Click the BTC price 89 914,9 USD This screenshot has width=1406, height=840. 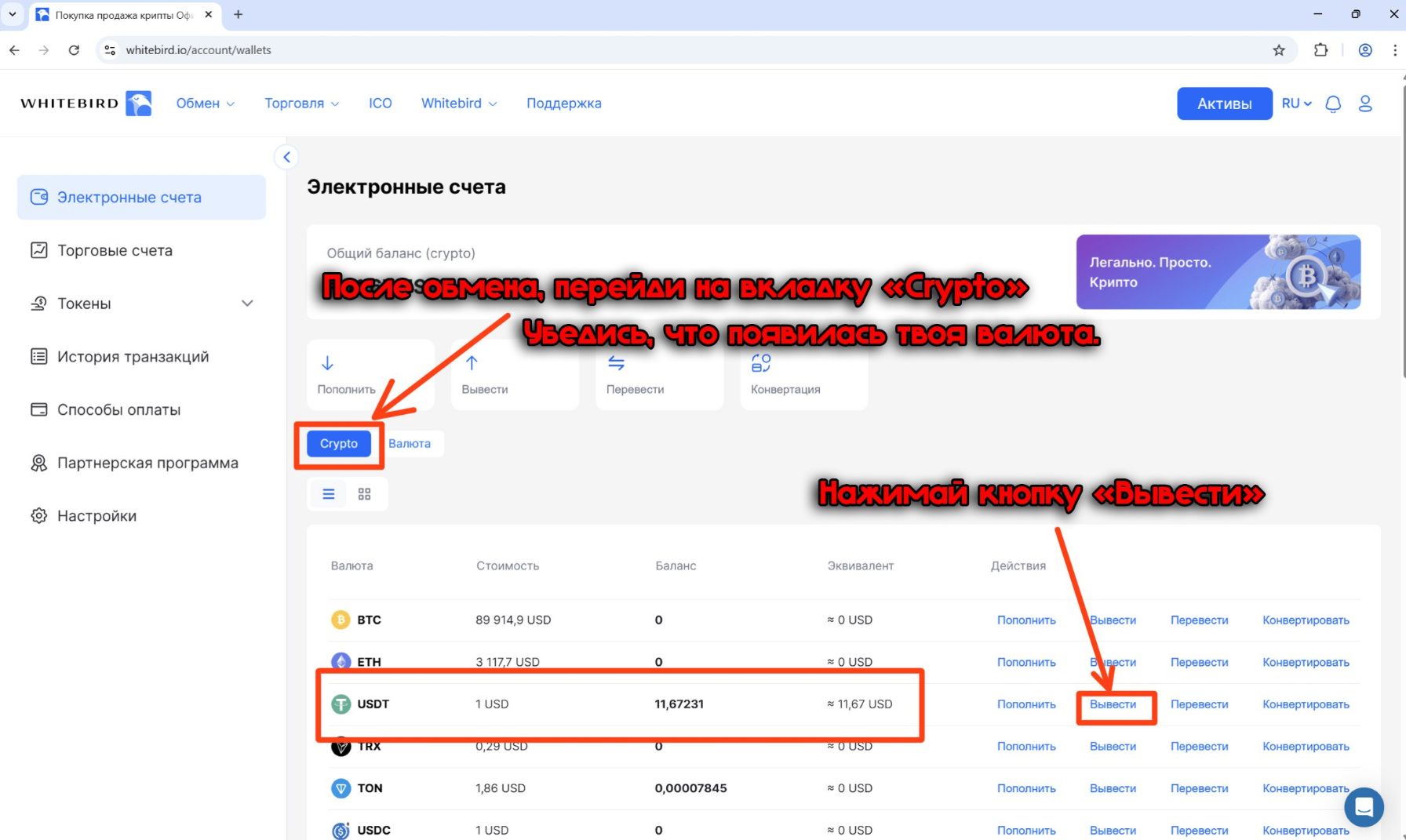(513, 620)
